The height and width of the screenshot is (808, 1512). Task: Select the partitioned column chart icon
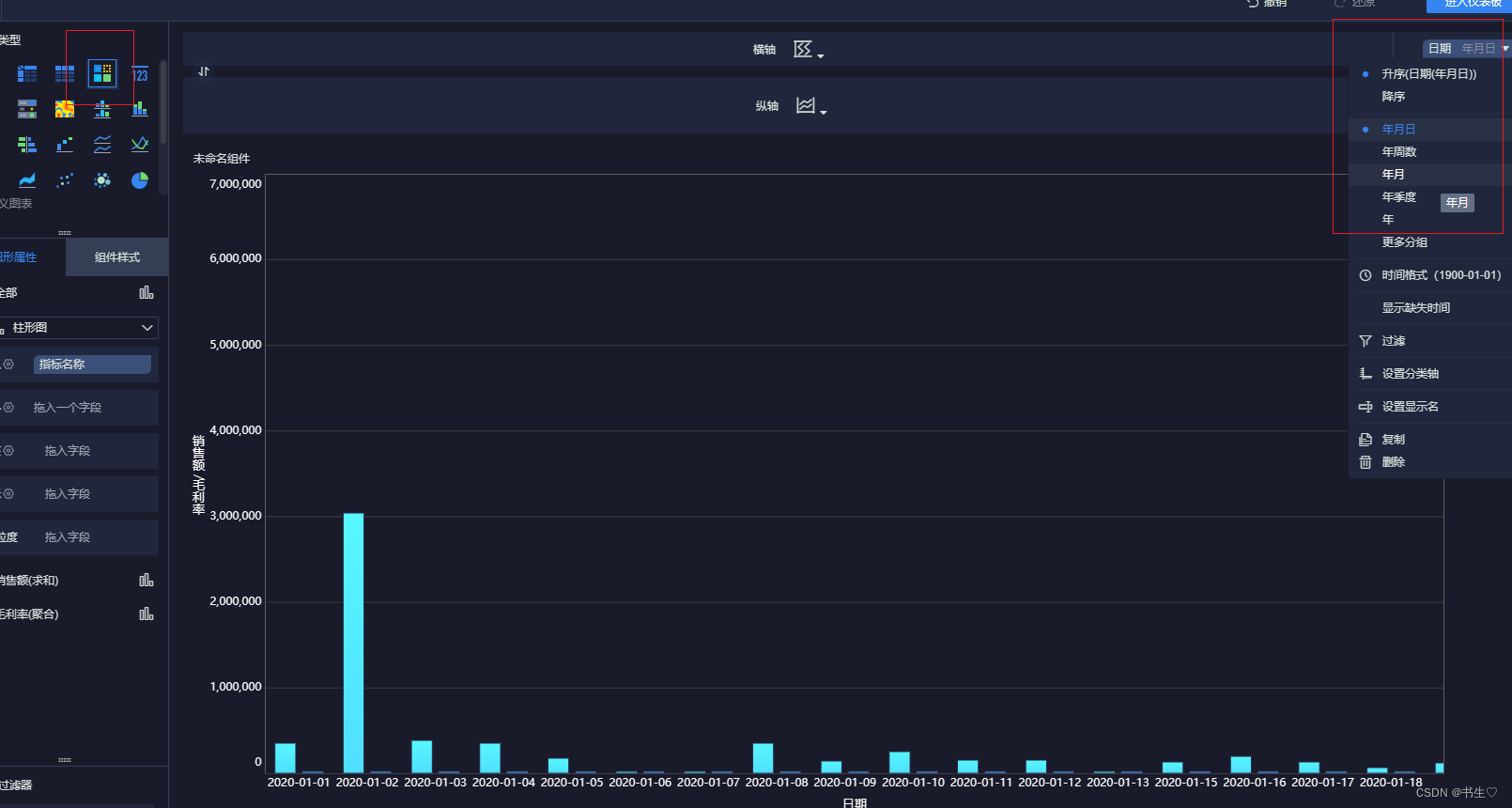(x=102, y=109)
